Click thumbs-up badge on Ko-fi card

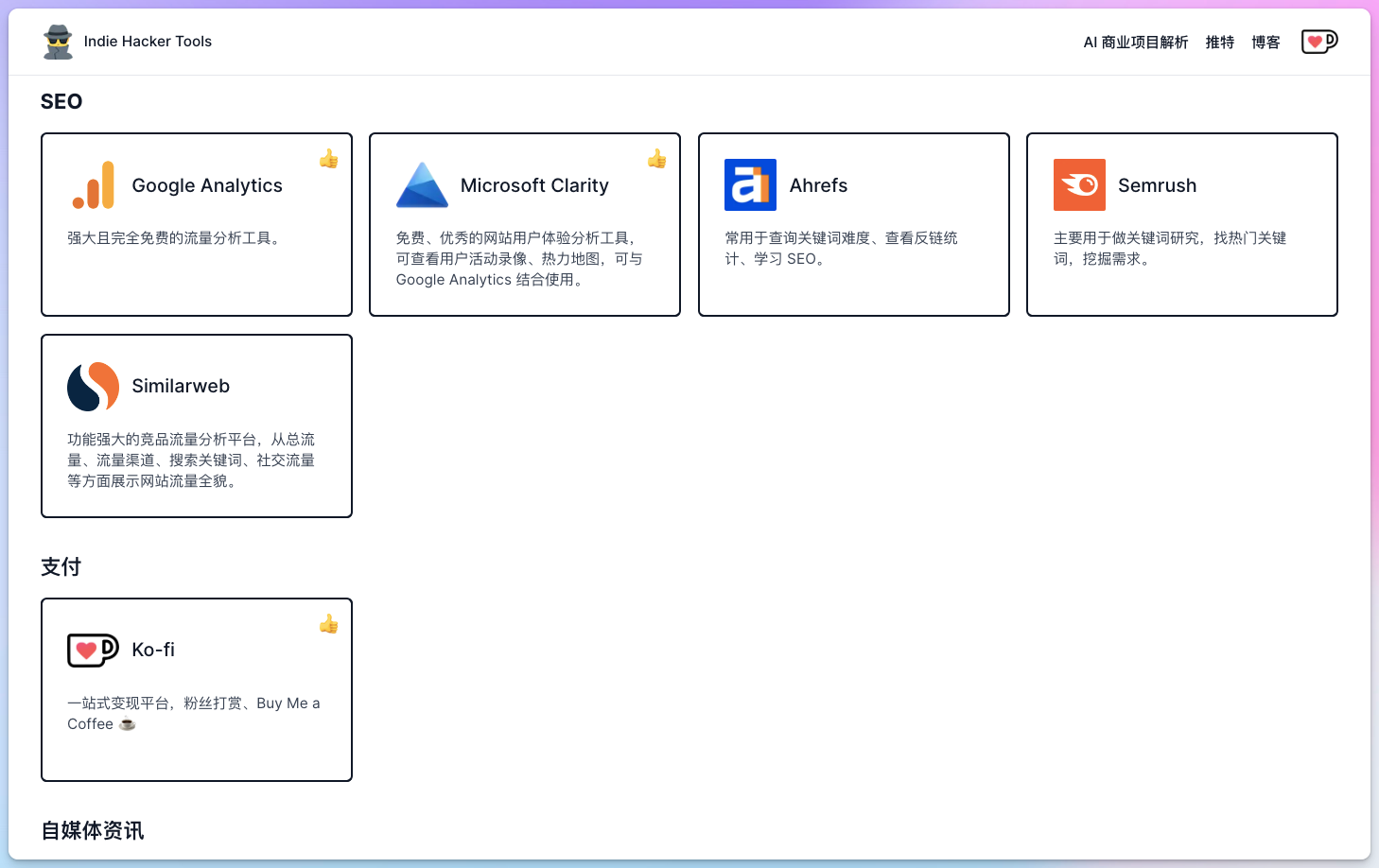click(x=328, y=624)
